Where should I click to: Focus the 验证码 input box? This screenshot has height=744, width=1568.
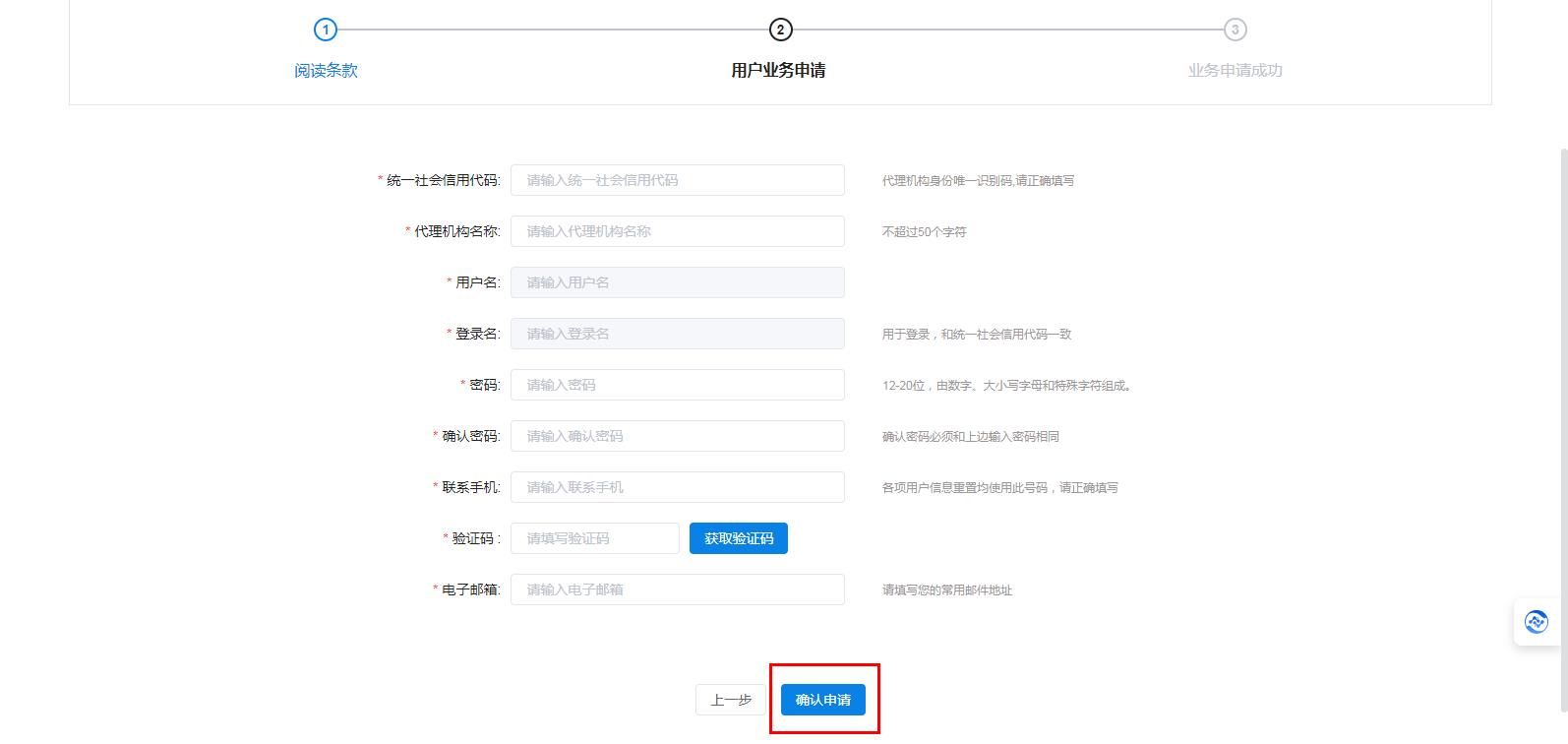coord(594,538)
